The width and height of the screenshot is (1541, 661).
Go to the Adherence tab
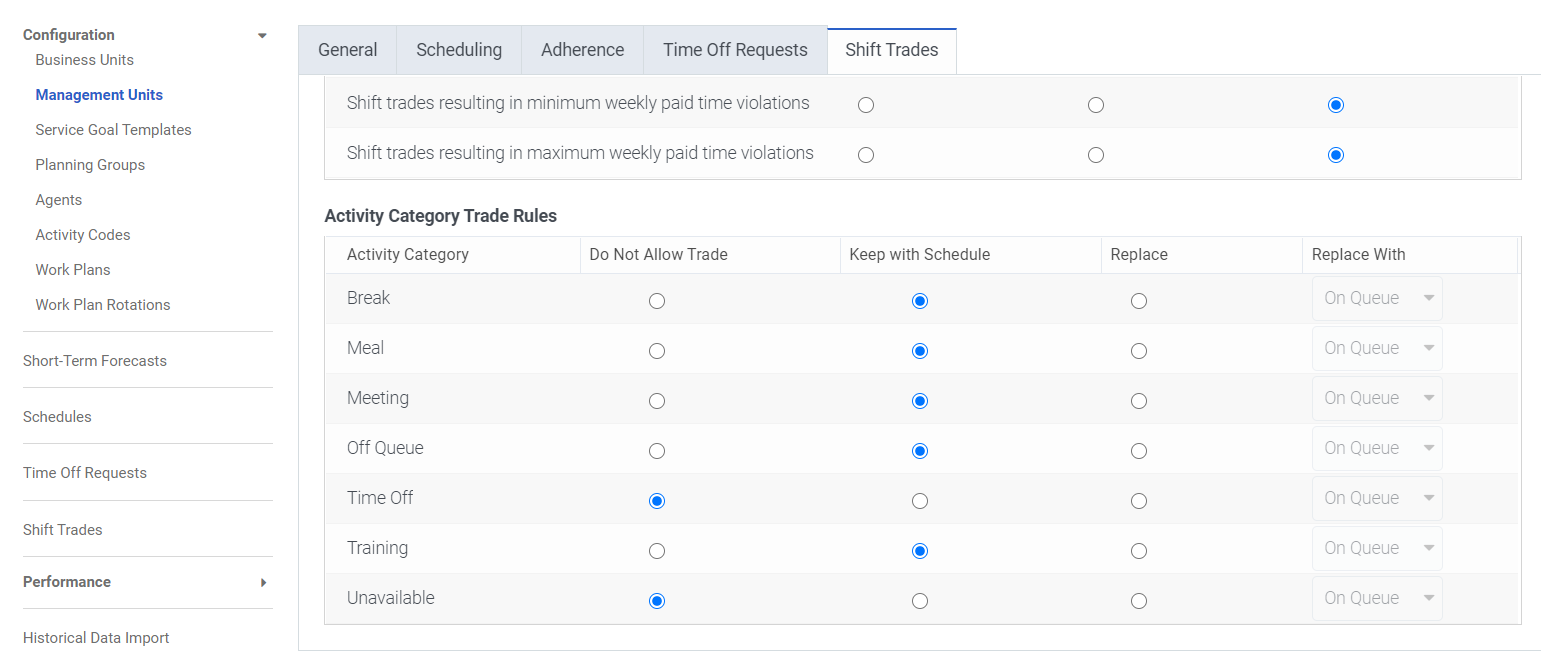pos(582,50)
